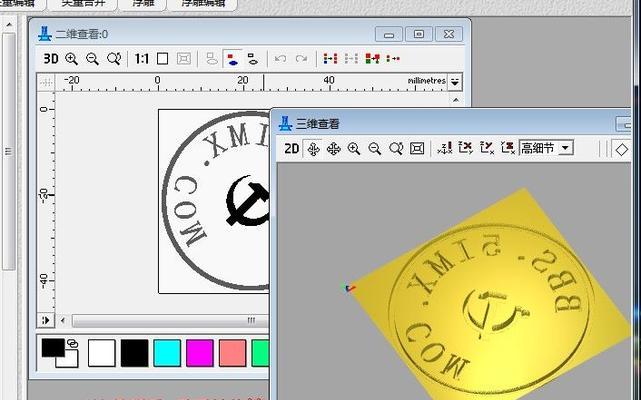The height and width of the screenshot is (400, 641).
Task: Click the last small red-dotted link icon
Action: click(x=393, y=59)
